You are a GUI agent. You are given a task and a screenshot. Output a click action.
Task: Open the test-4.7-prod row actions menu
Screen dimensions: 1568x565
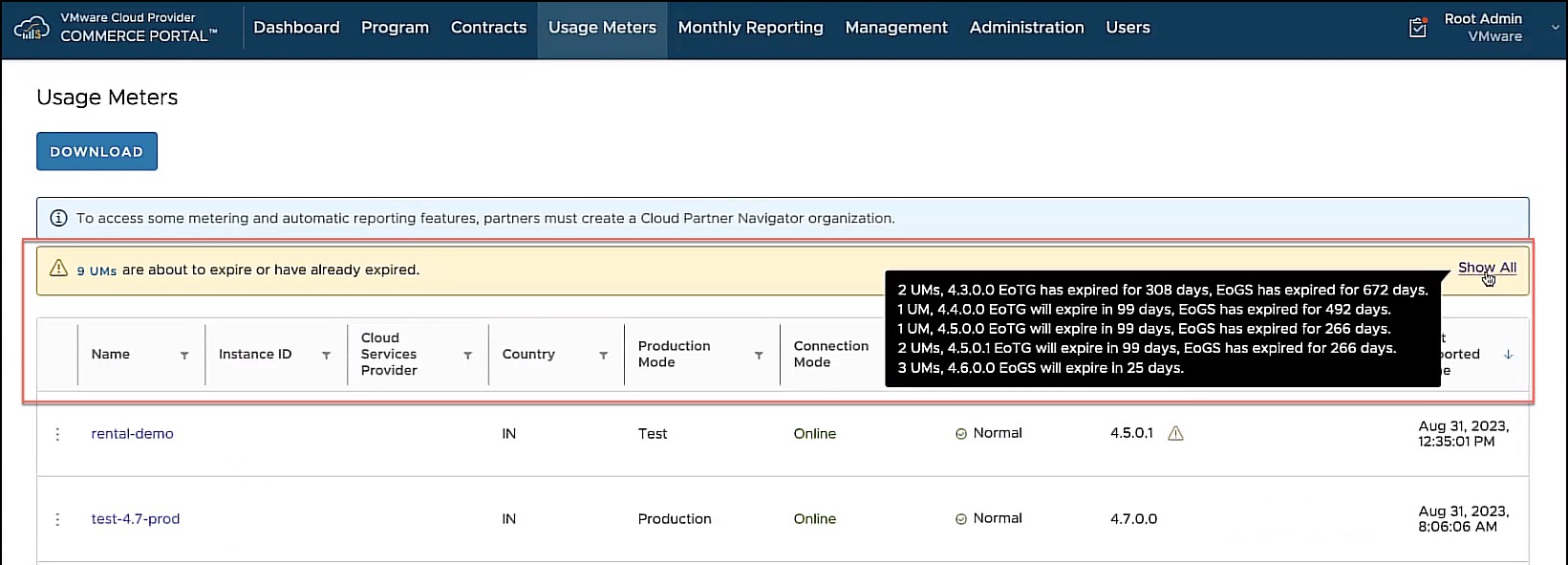[57, 519]
